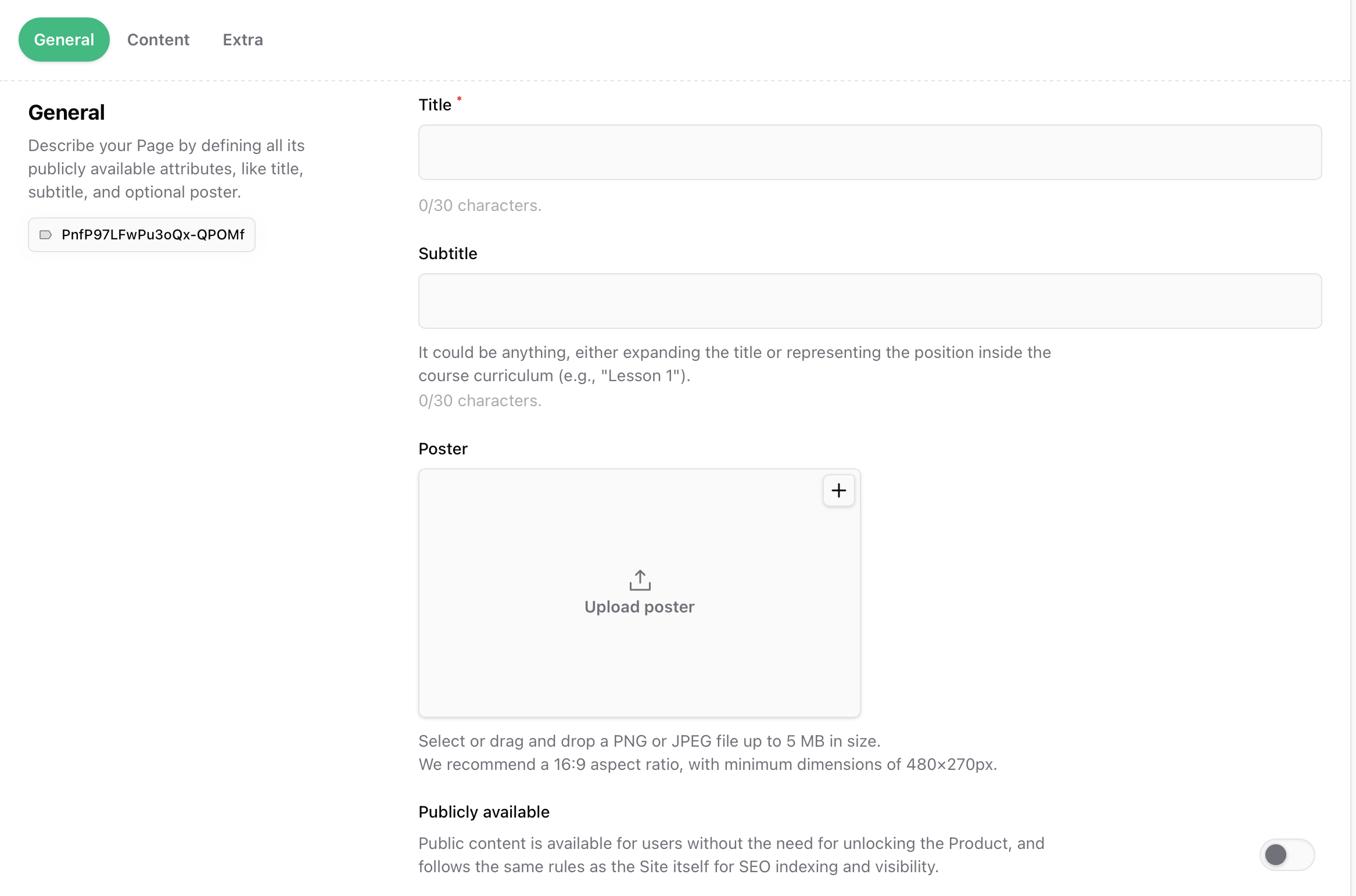Image resolution: width=1356 pixels, height=896 pixels.
Task: Click inside the Subtitle text field
Action: coord(870,301)
